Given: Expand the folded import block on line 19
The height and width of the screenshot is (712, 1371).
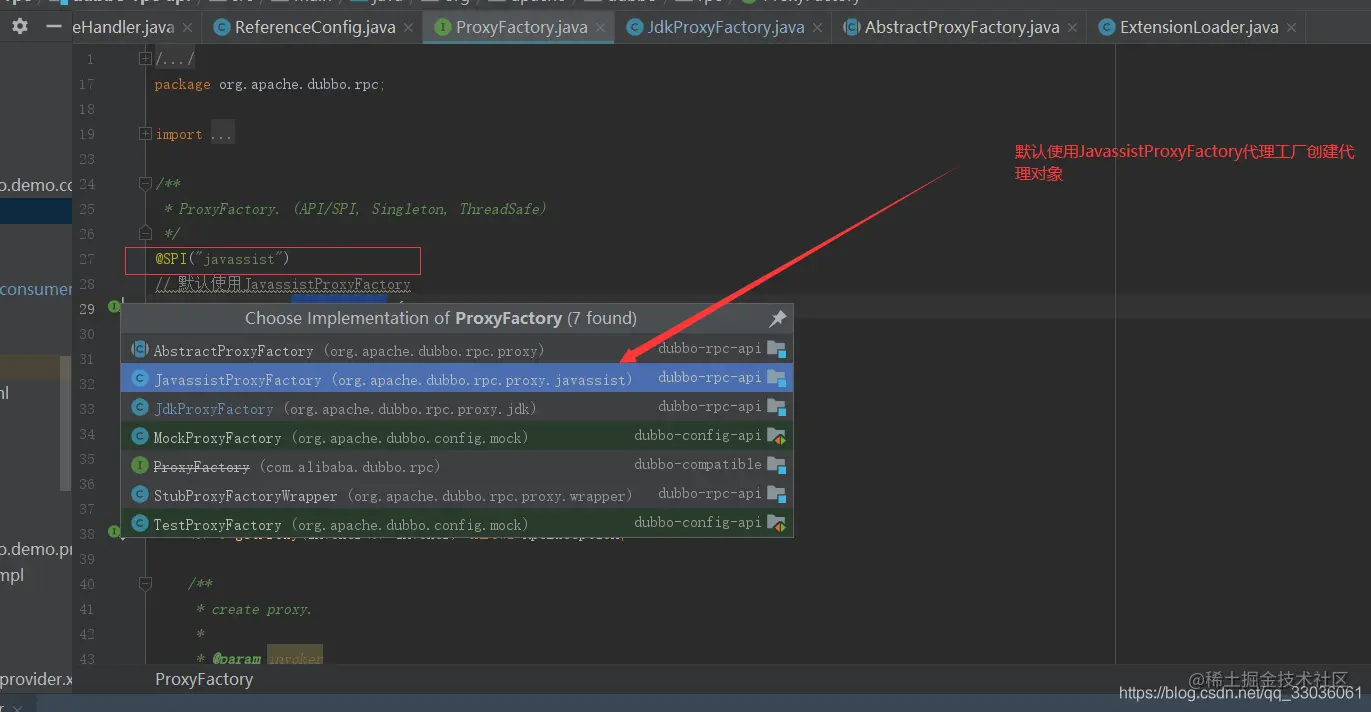Looking at the screenshot, I should 146,134.
